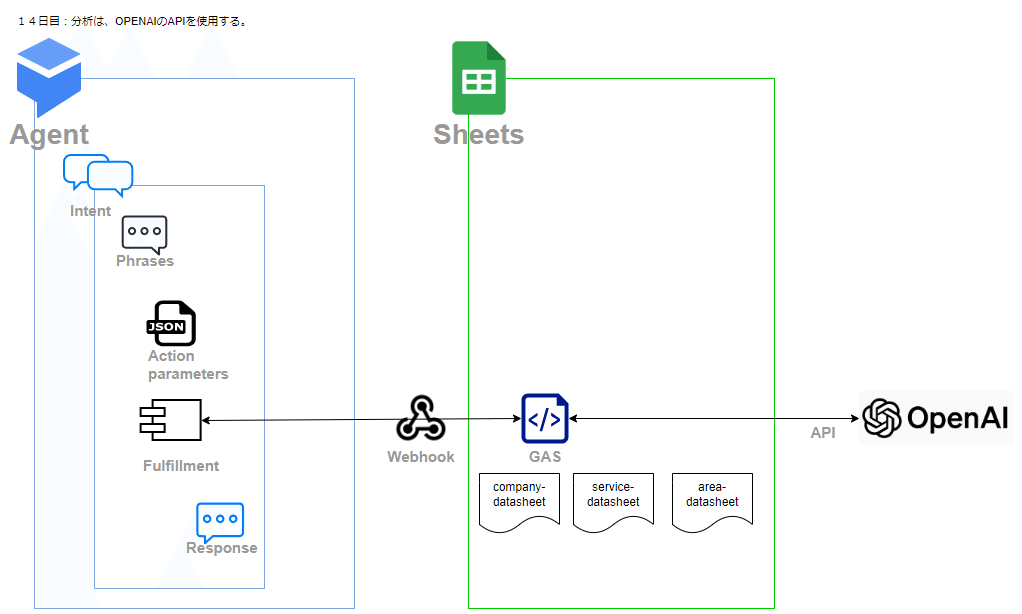This screenshot has width=1022, height=614.
Task: Click the blue Dialogflow Agent cube icon
Action: [49, 77]
